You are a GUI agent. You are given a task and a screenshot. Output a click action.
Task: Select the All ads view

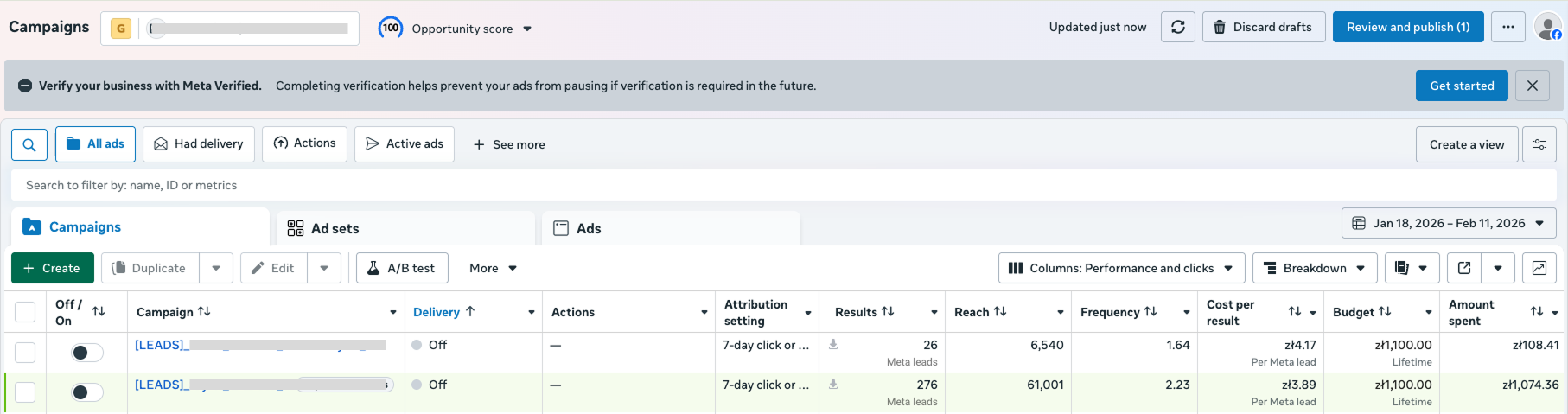pos(95,144)
